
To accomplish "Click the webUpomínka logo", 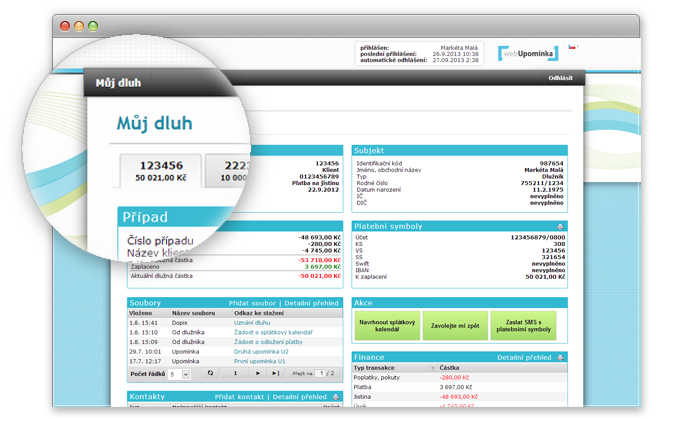I will tap(529, 55).
